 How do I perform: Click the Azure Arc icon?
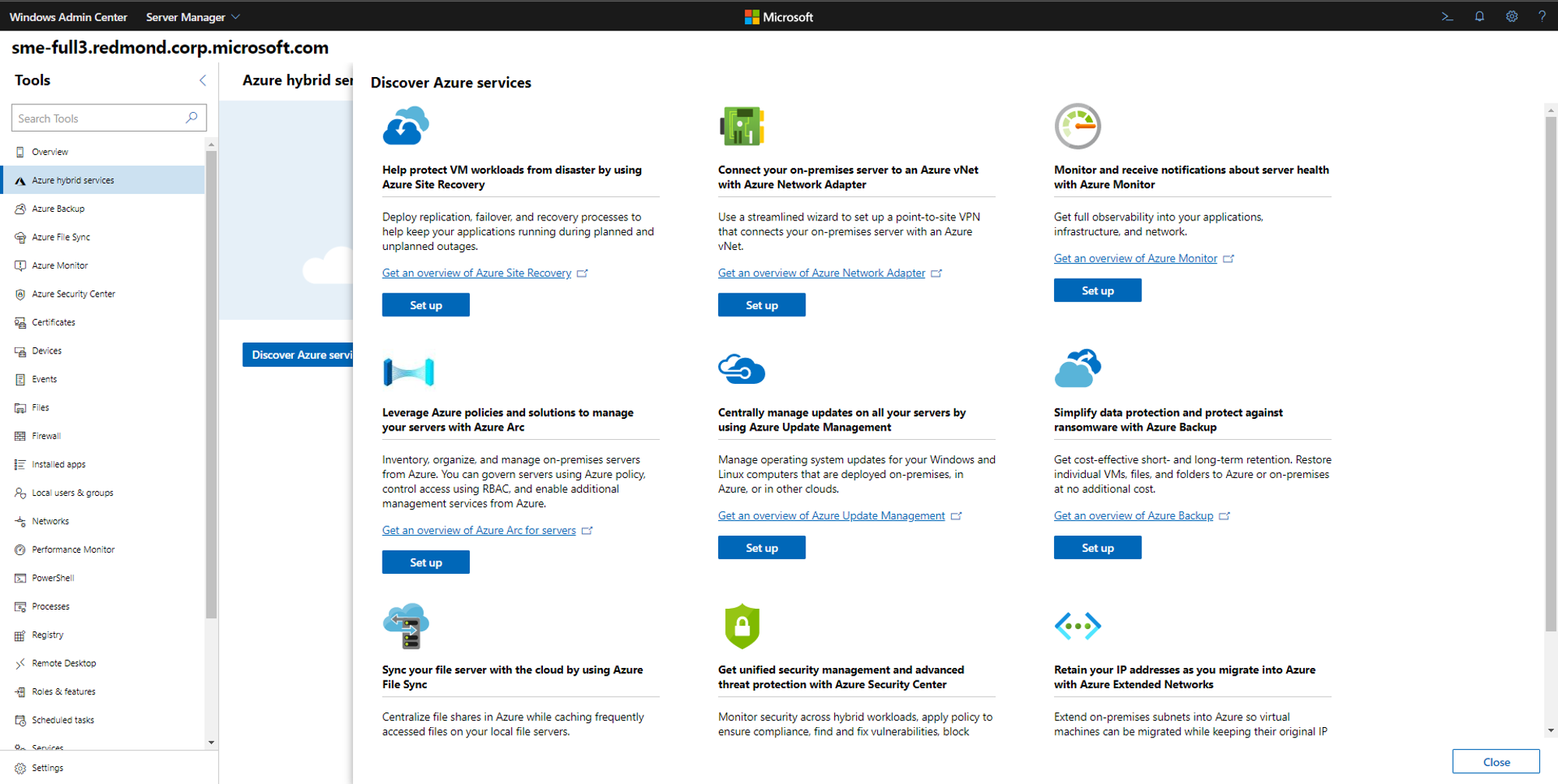[408, 372]
